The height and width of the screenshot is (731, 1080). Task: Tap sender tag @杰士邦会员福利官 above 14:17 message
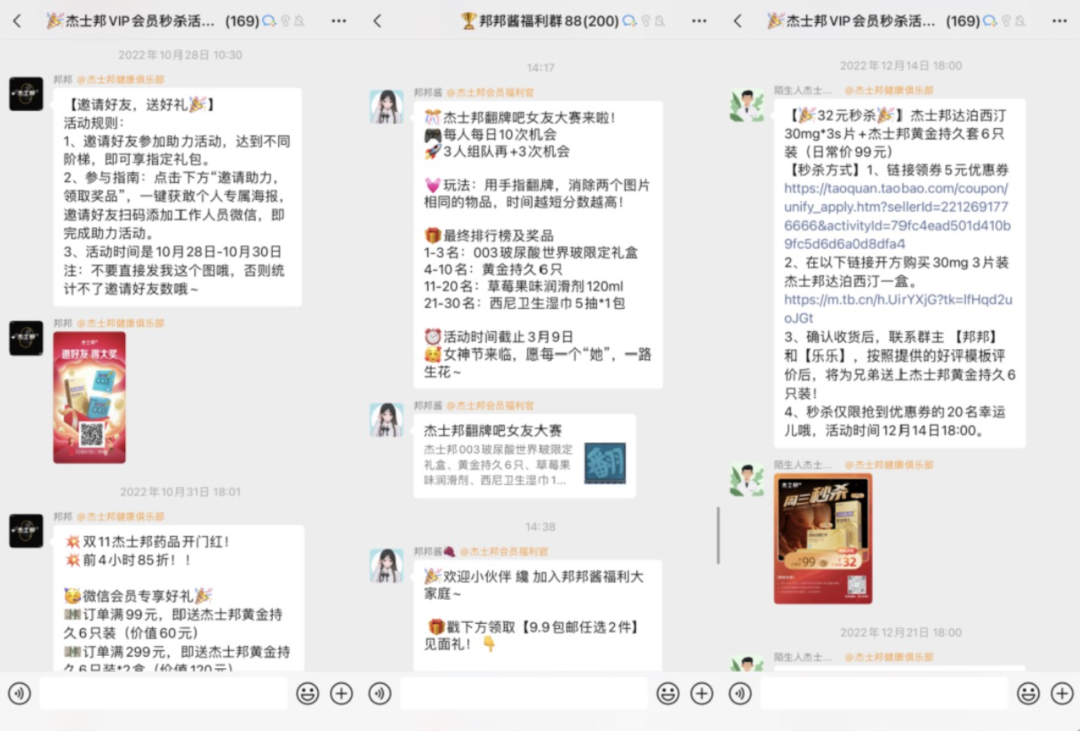[x=490, y=92]
